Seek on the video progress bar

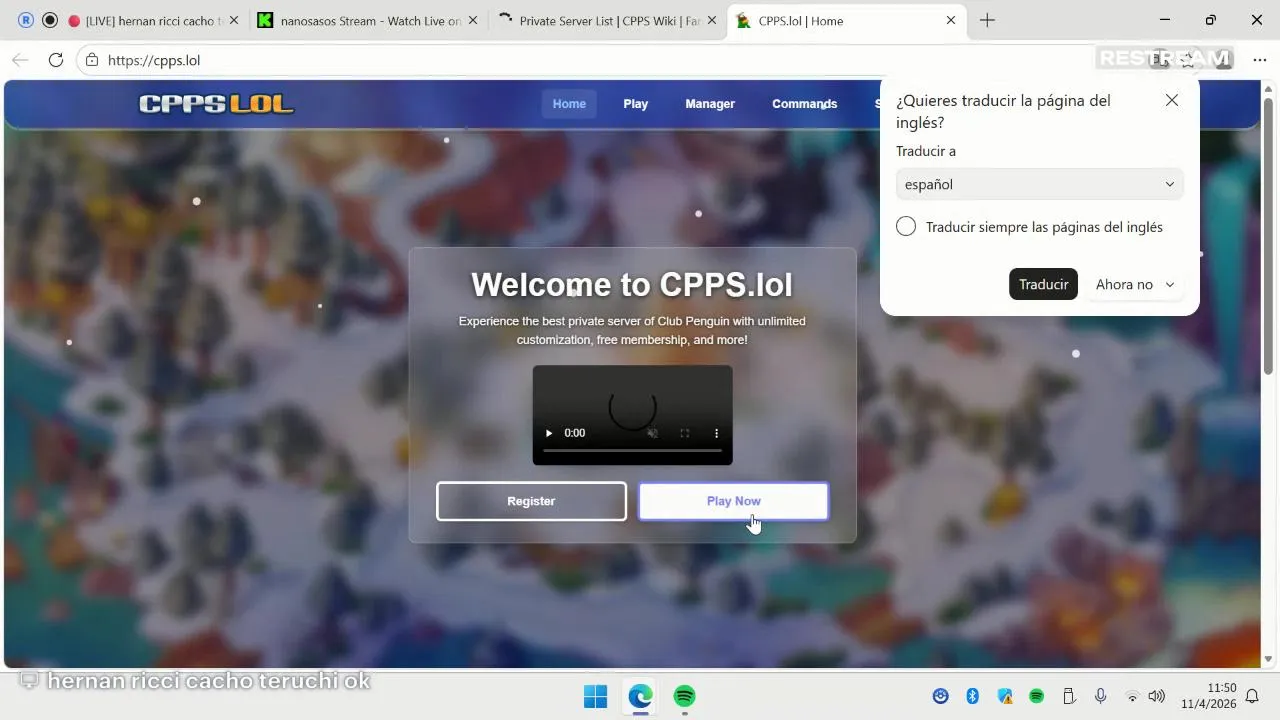coord(632,451)
